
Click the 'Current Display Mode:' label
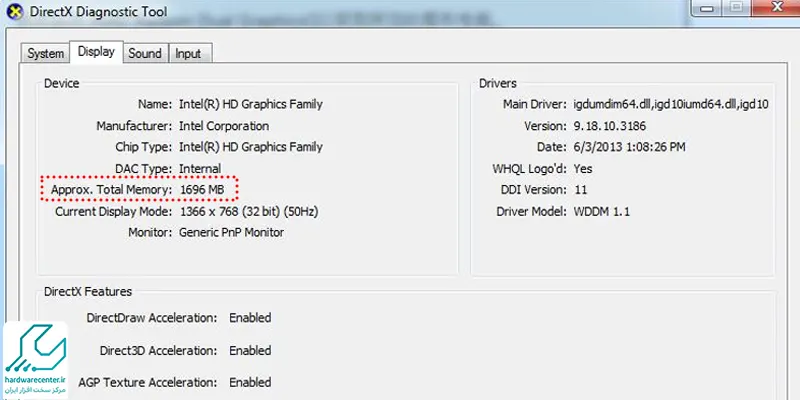114,211
